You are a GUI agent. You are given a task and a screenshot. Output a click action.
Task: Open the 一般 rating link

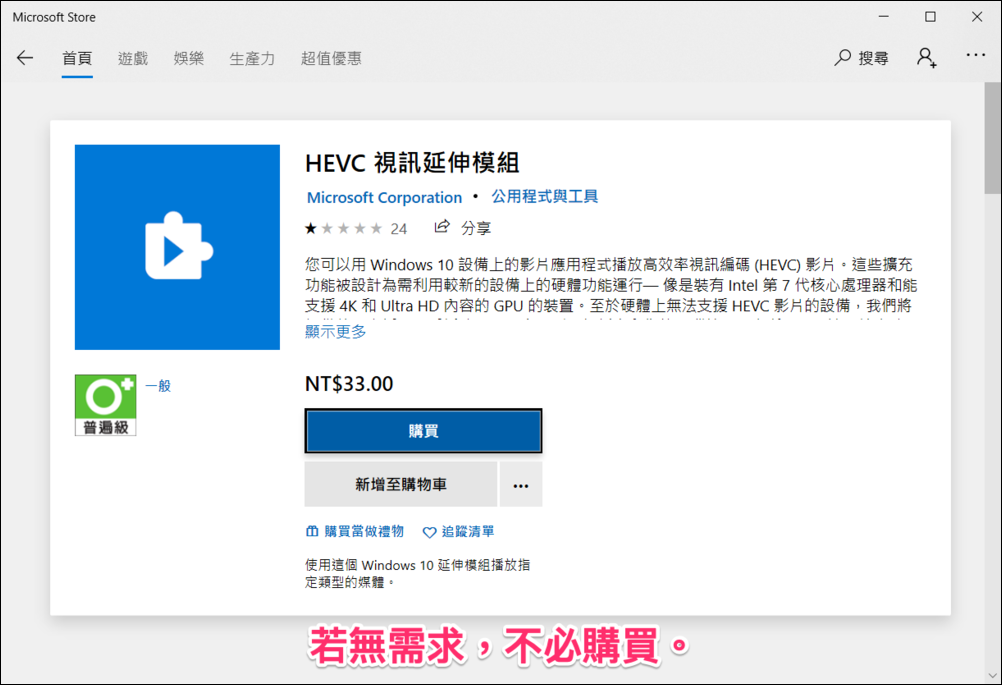point(158,385)
